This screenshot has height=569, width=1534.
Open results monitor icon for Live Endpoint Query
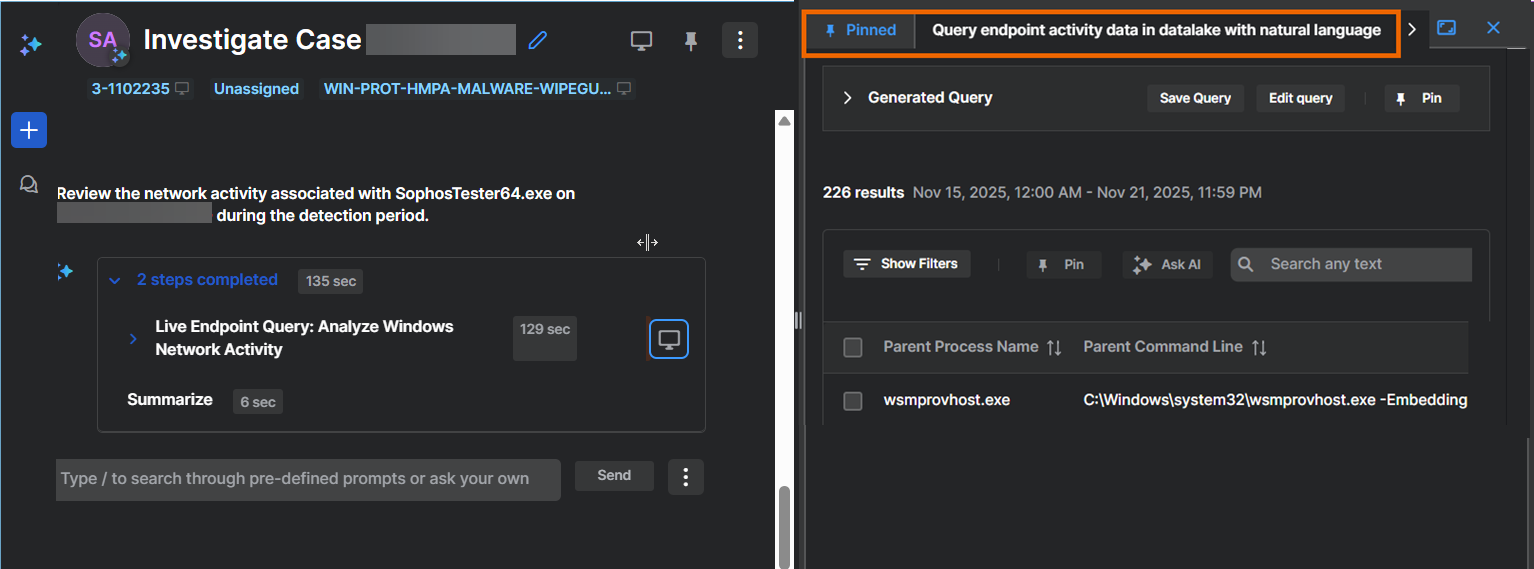pyautogui.click(x=669, y=339)
